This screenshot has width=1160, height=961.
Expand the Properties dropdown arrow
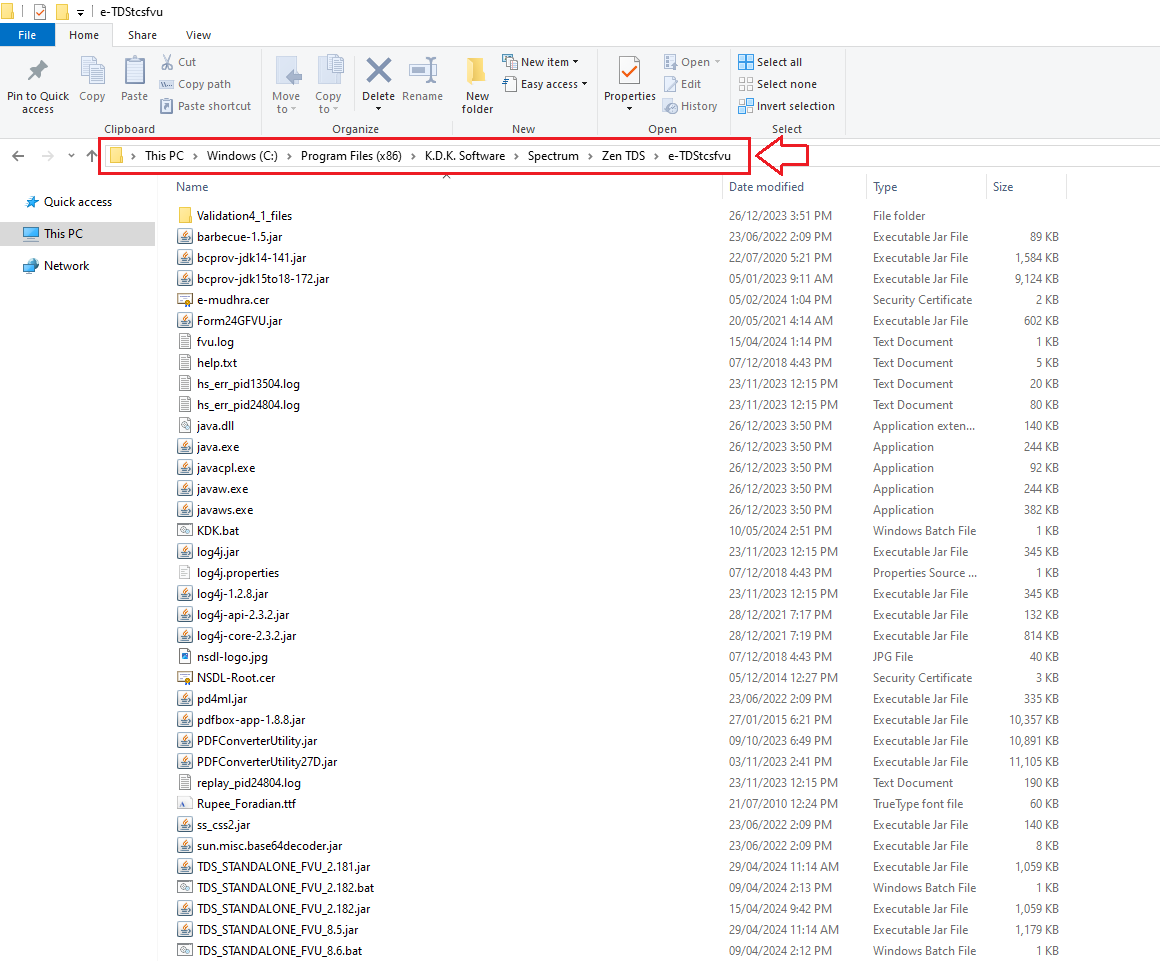pos(630,109)
